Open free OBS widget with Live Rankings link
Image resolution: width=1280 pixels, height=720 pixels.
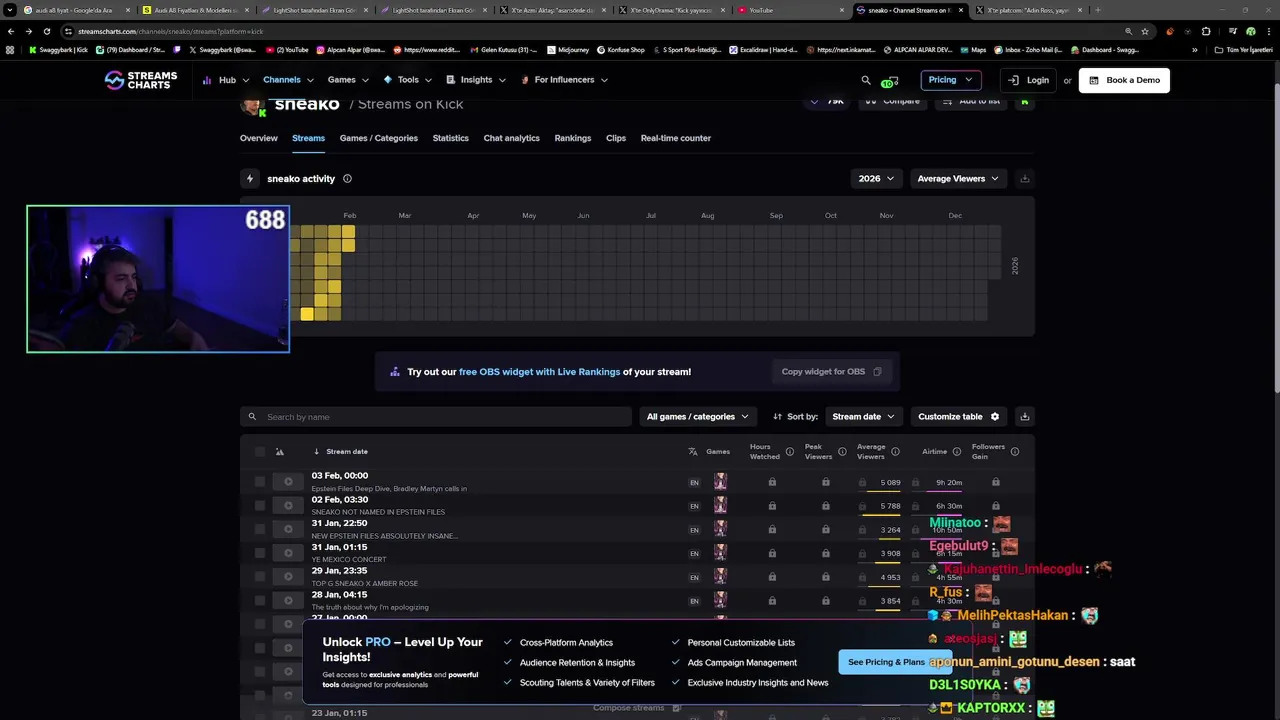(x=539, y=372)
